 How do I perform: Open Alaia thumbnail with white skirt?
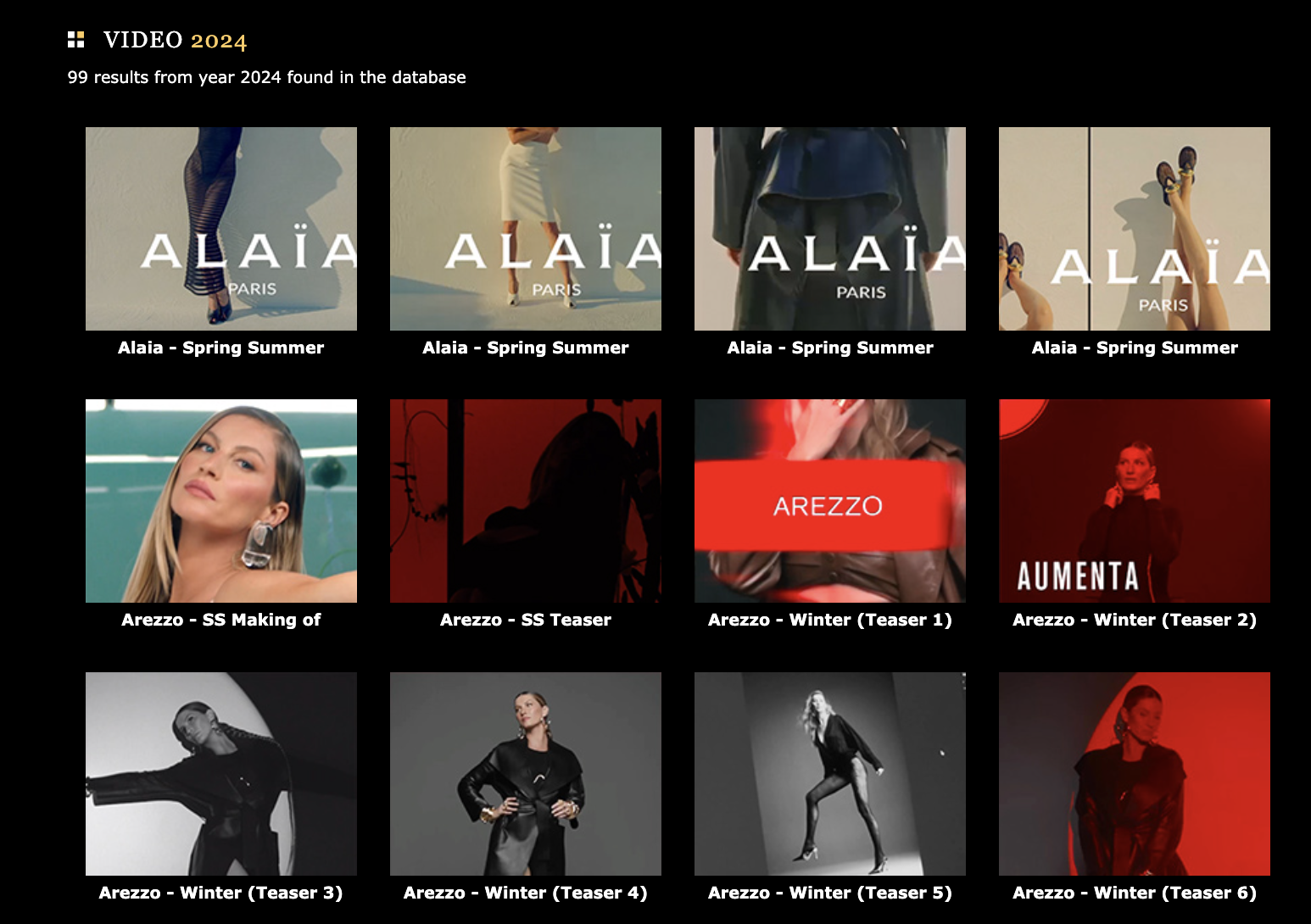click(x=526, y=229)
